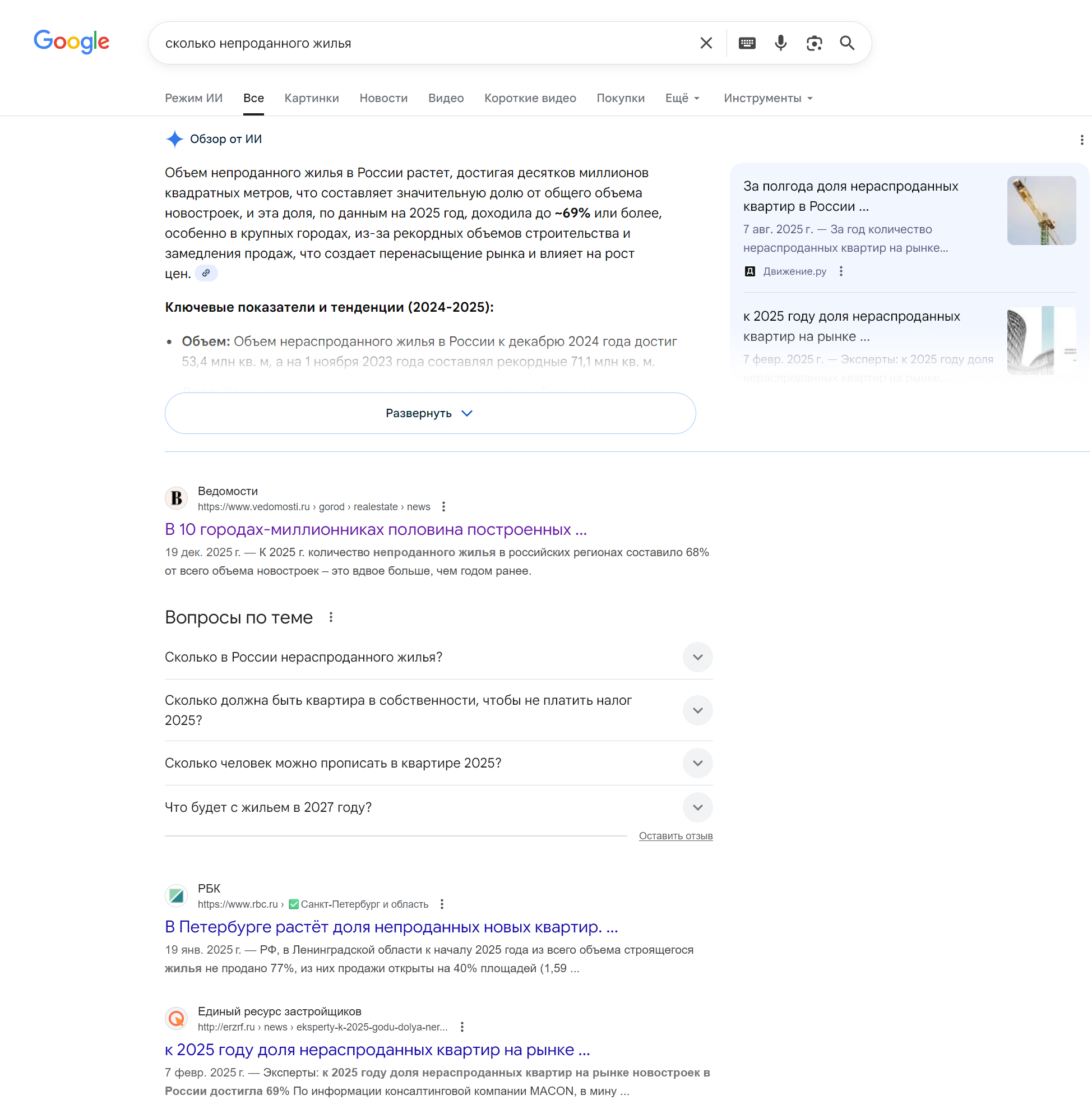Open three-dot menu beside Движение.ру source
This screenshot has width=1092, height=1109.
coord(841,271)
